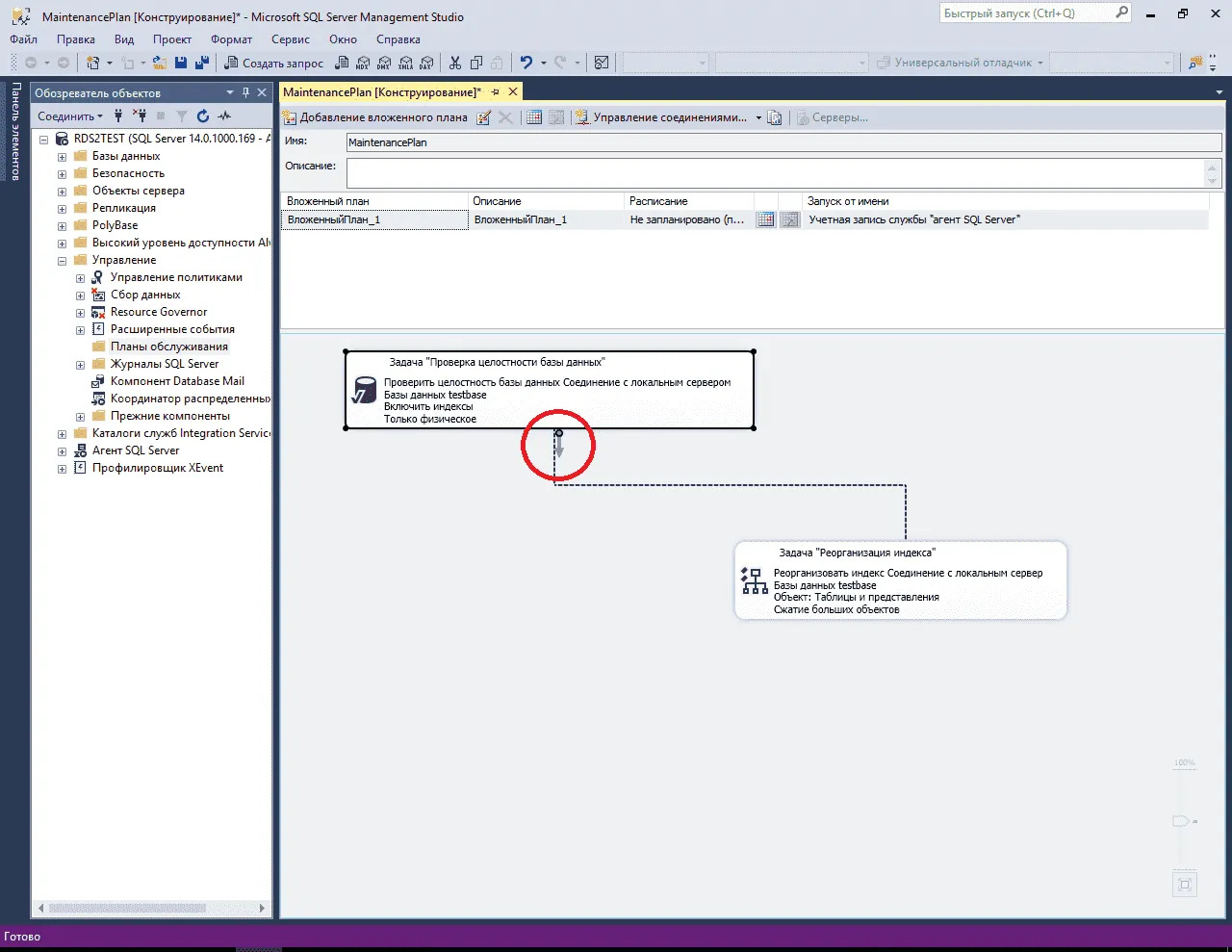
Task: Expand the Базы данных node
Action: [x=63, y=156]
